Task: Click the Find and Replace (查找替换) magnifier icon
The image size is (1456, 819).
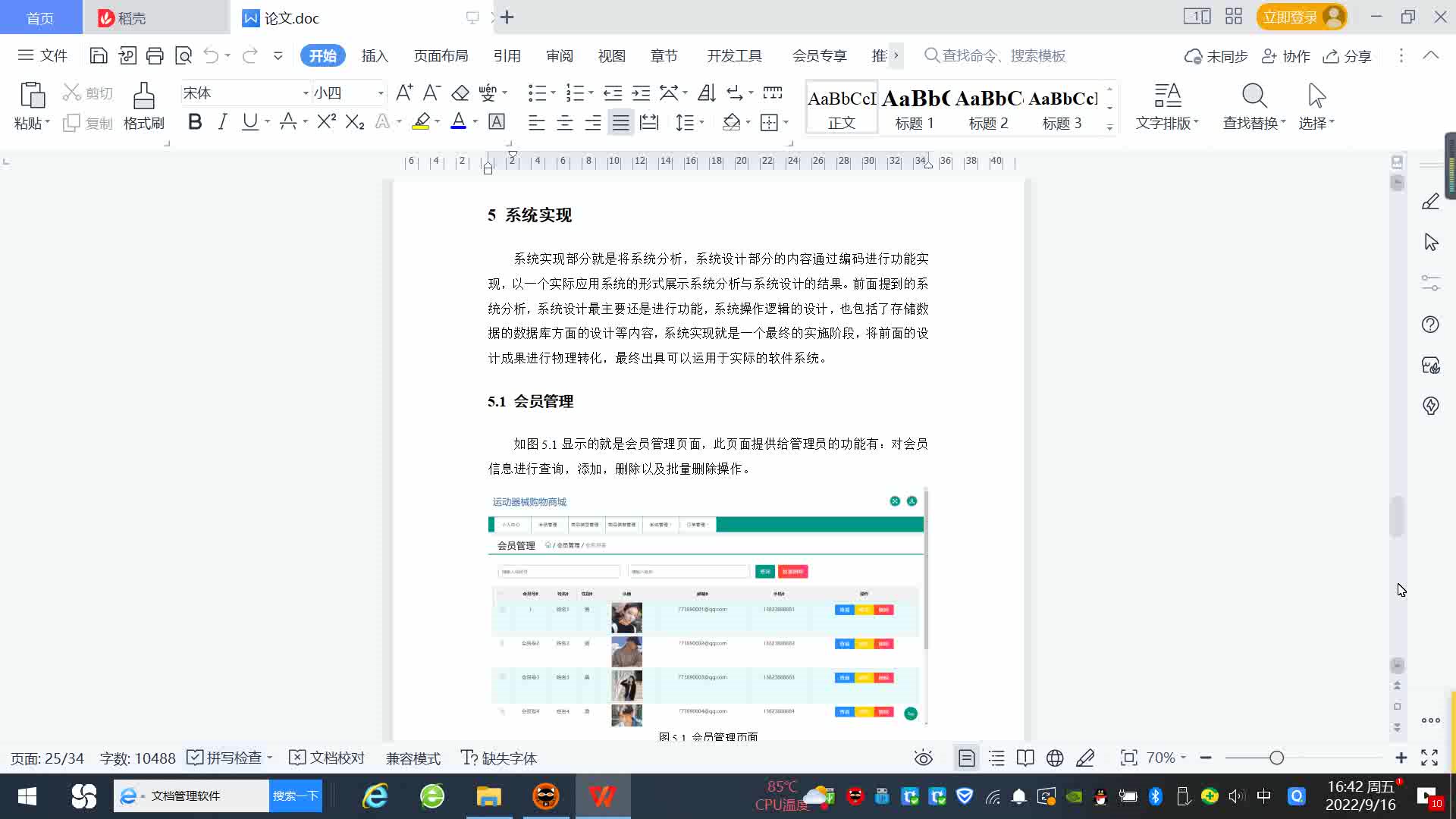Action: tap(1254, 97)
